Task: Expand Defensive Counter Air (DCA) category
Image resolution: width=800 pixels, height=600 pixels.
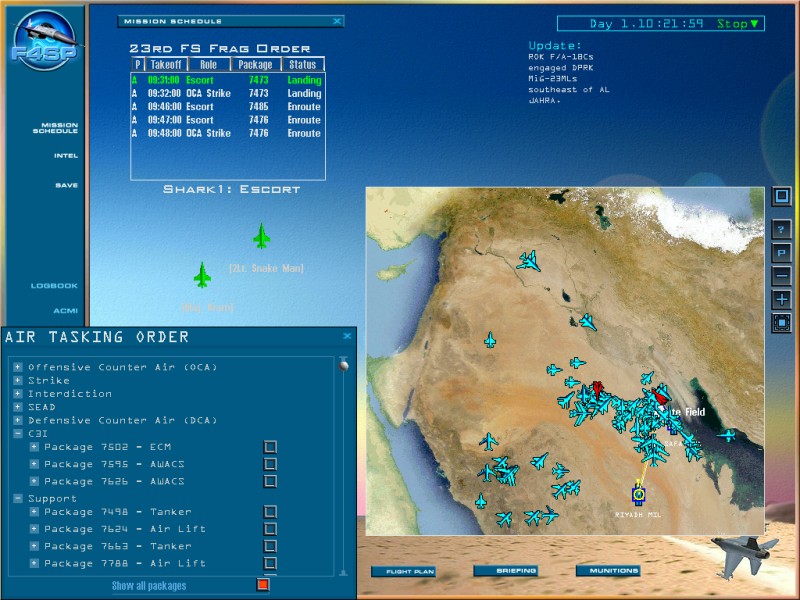Action: pyautogui.click(x=18, y=420)
